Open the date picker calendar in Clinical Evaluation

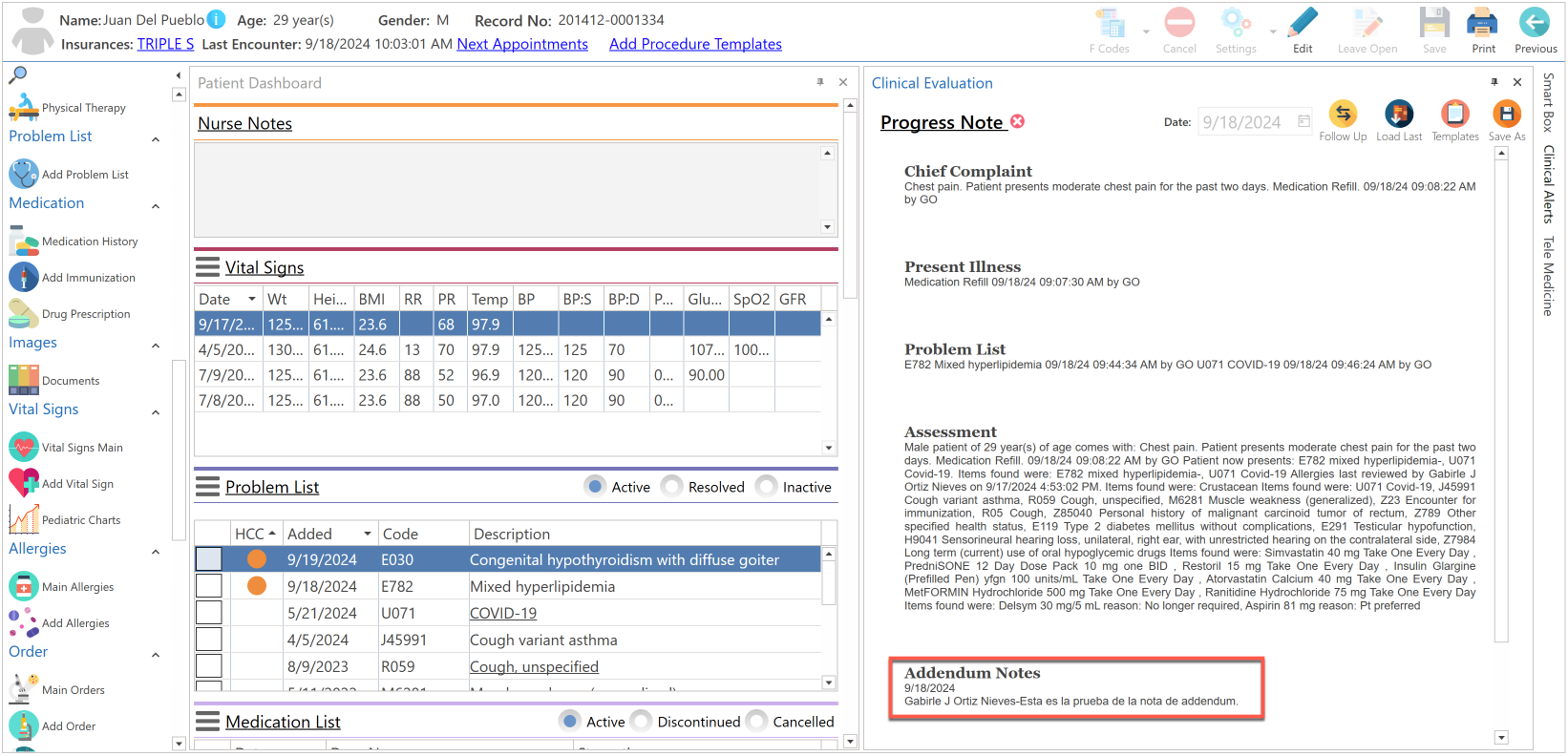coord(1303,121)
